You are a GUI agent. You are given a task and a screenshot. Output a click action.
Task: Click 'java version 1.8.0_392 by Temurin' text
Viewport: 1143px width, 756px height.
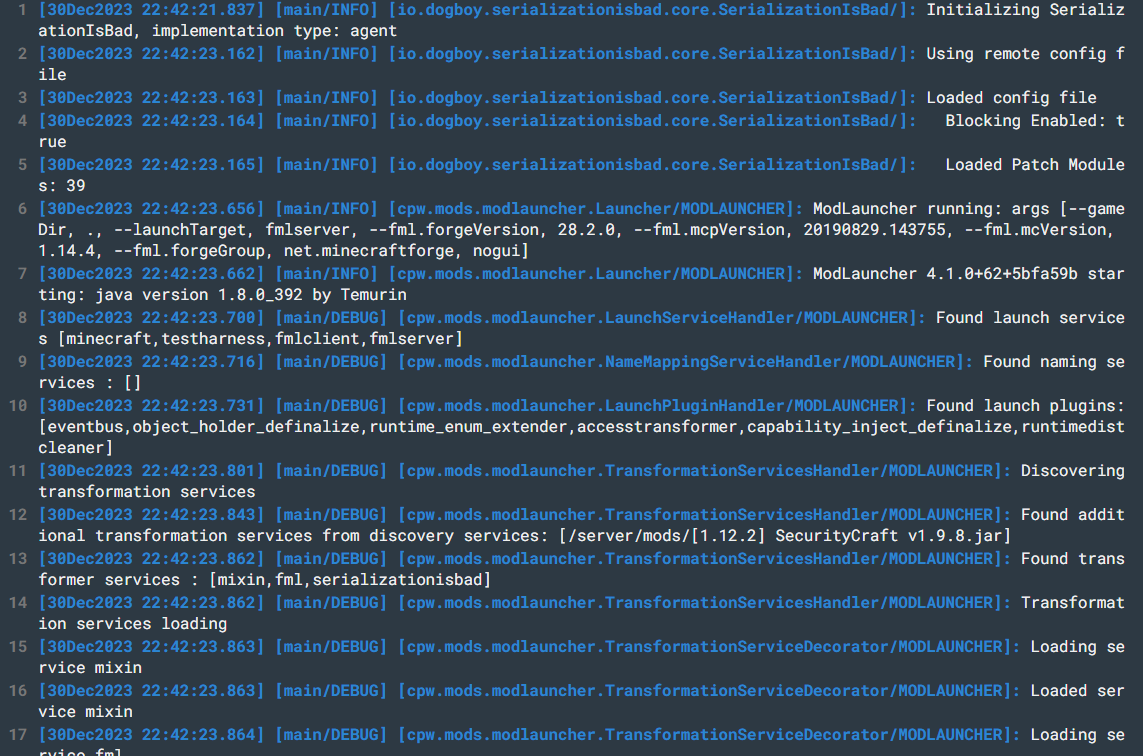[251, 295]
